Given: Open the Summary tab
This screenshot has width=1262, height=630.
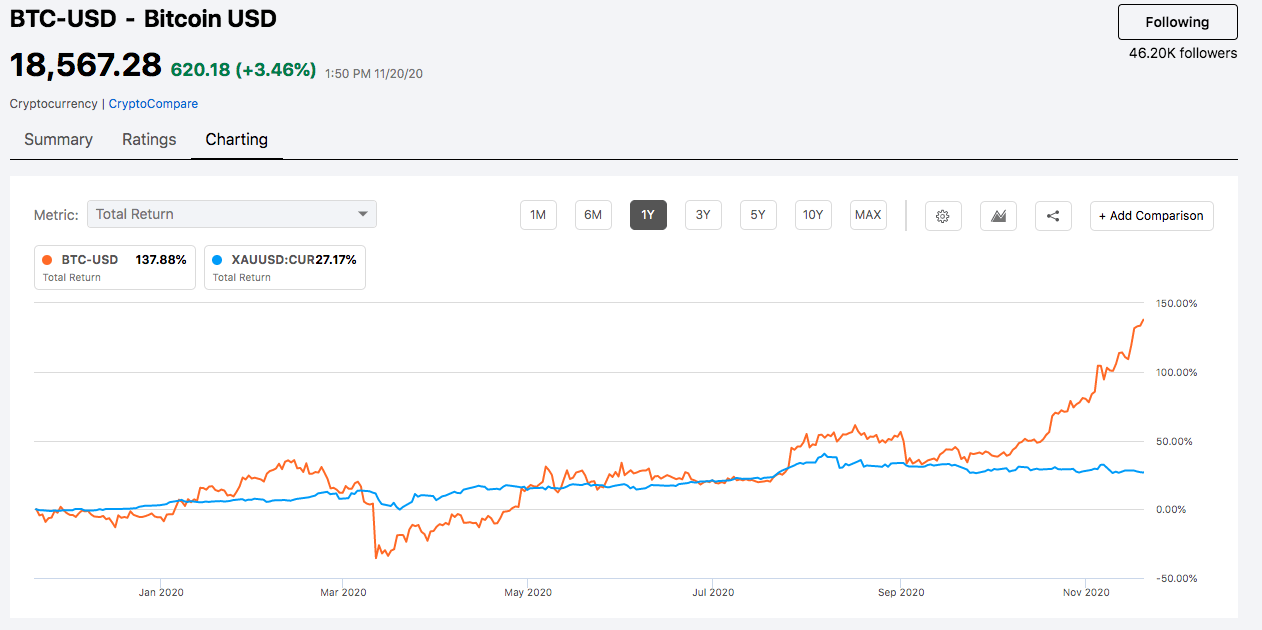Looking at the screenshot, I should [58, 140].
